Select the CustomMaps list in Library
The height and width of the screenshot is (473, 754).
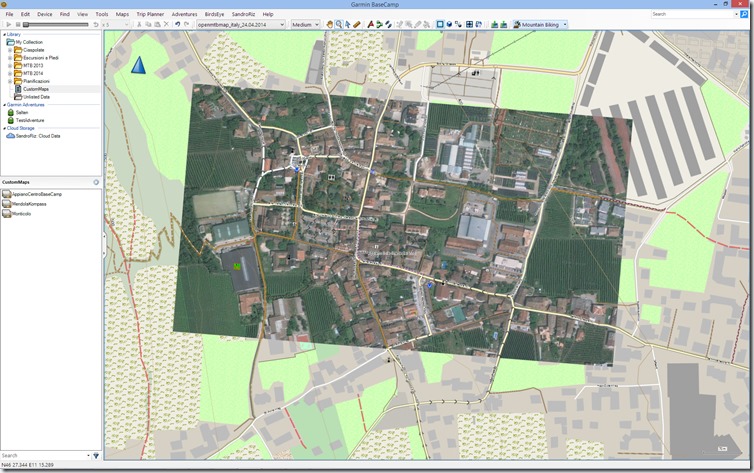(x=36, y=89)
